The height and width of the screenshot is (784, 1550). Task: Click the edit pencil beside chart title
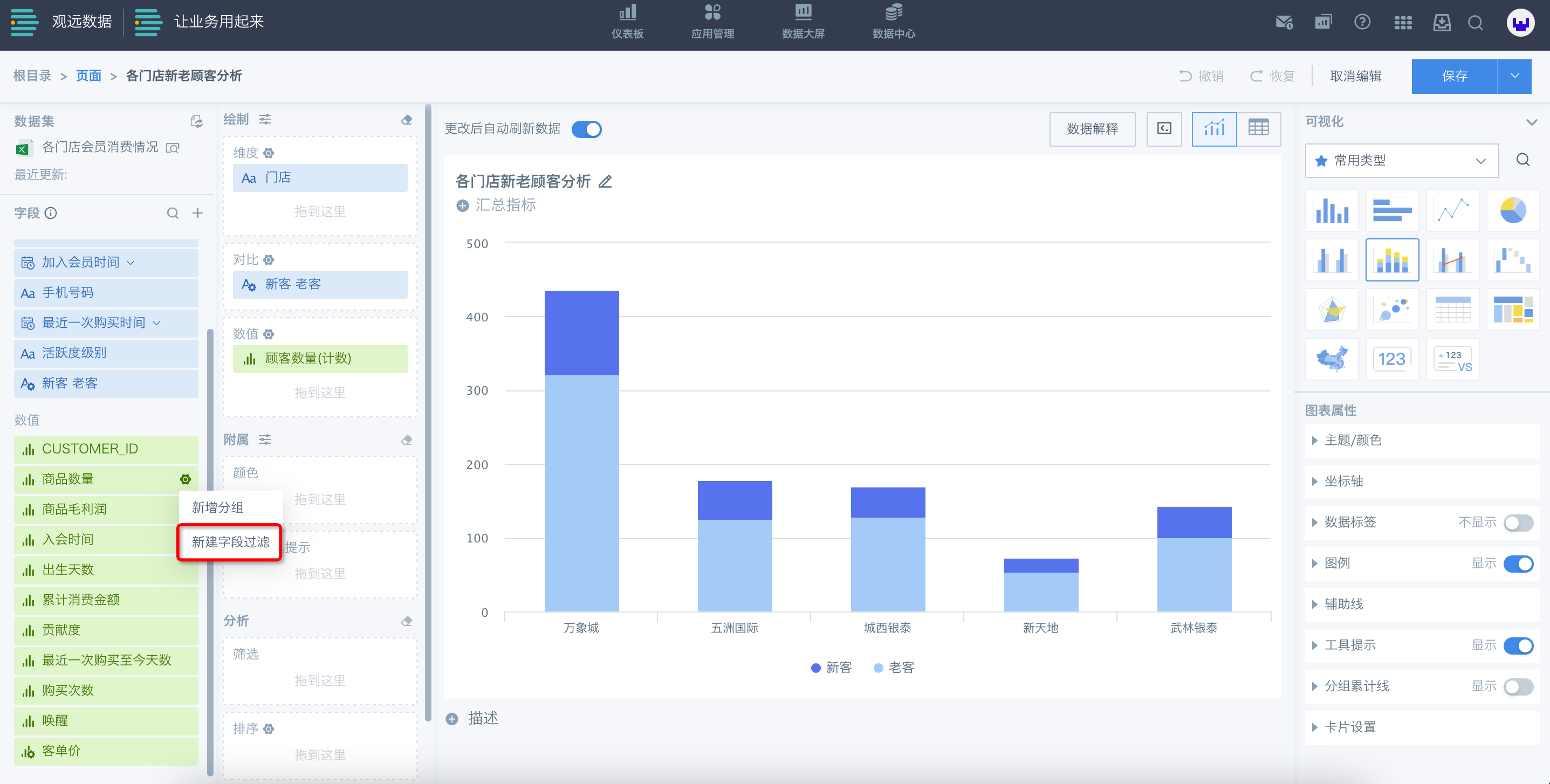tap(605, 182)
